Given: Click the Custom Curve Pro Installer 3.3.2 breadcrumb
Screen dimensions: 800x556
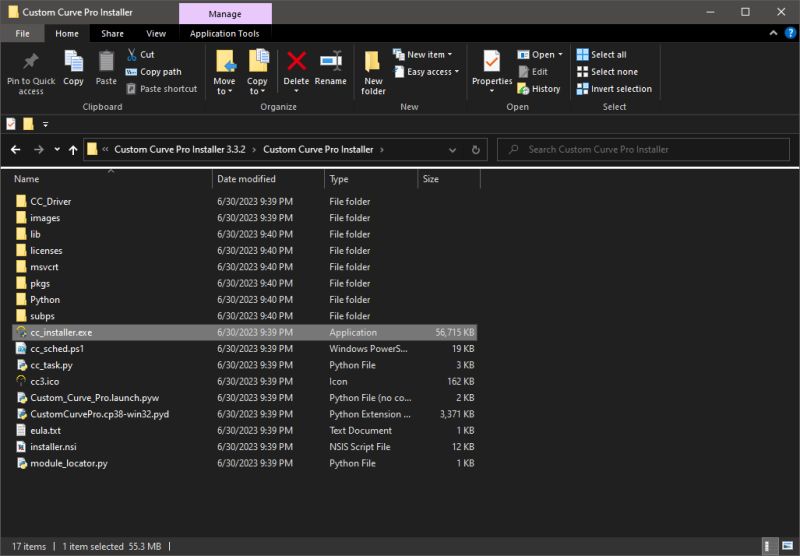Looking at the screenshot, I should (x=180, y=149).
